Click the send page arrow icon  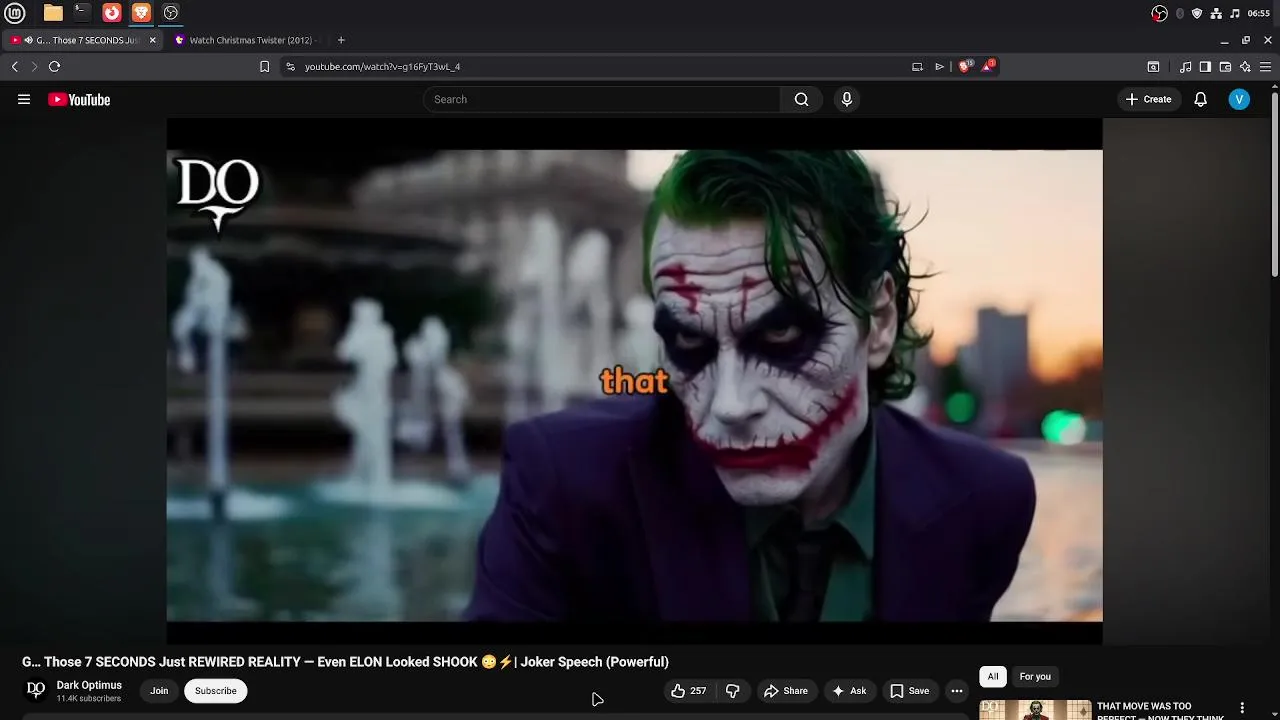point(939,67)
